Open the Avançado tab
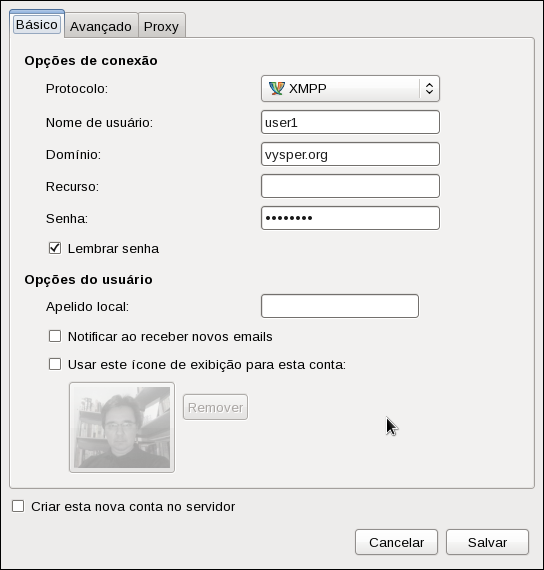Image resolution: width=544 pixels, height=570 pixels. (101, 26)
